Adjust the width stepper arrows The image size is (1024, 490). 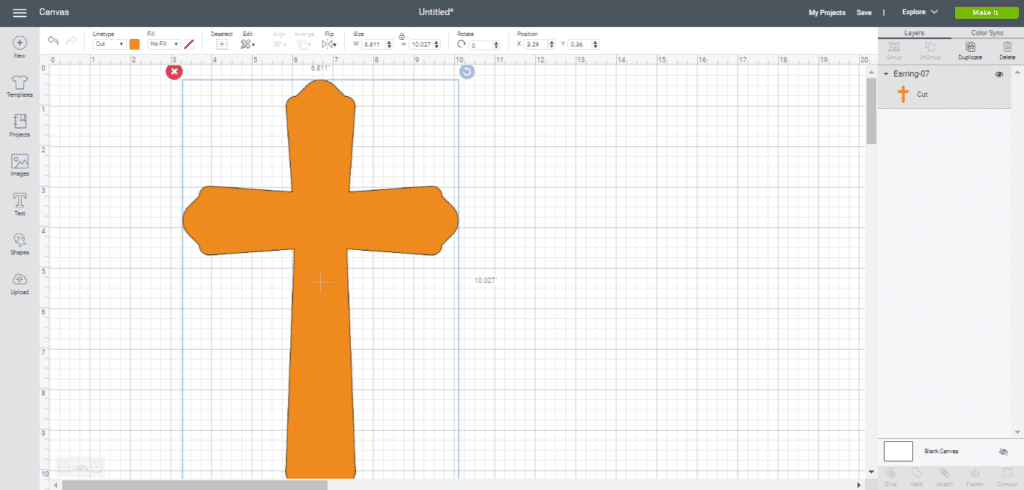click(x=390, y=44)
